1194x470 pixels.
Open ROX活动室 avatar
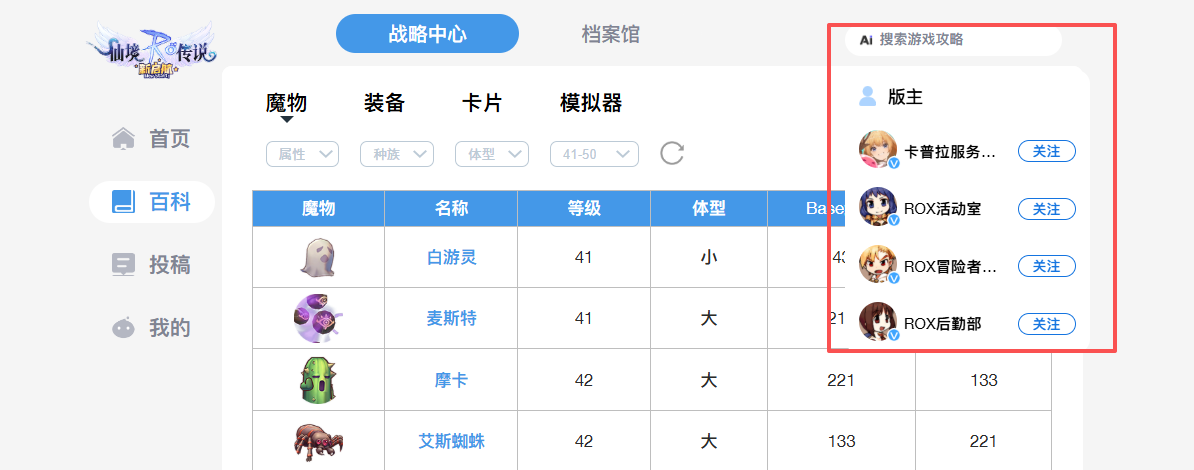tap(878, 207)
